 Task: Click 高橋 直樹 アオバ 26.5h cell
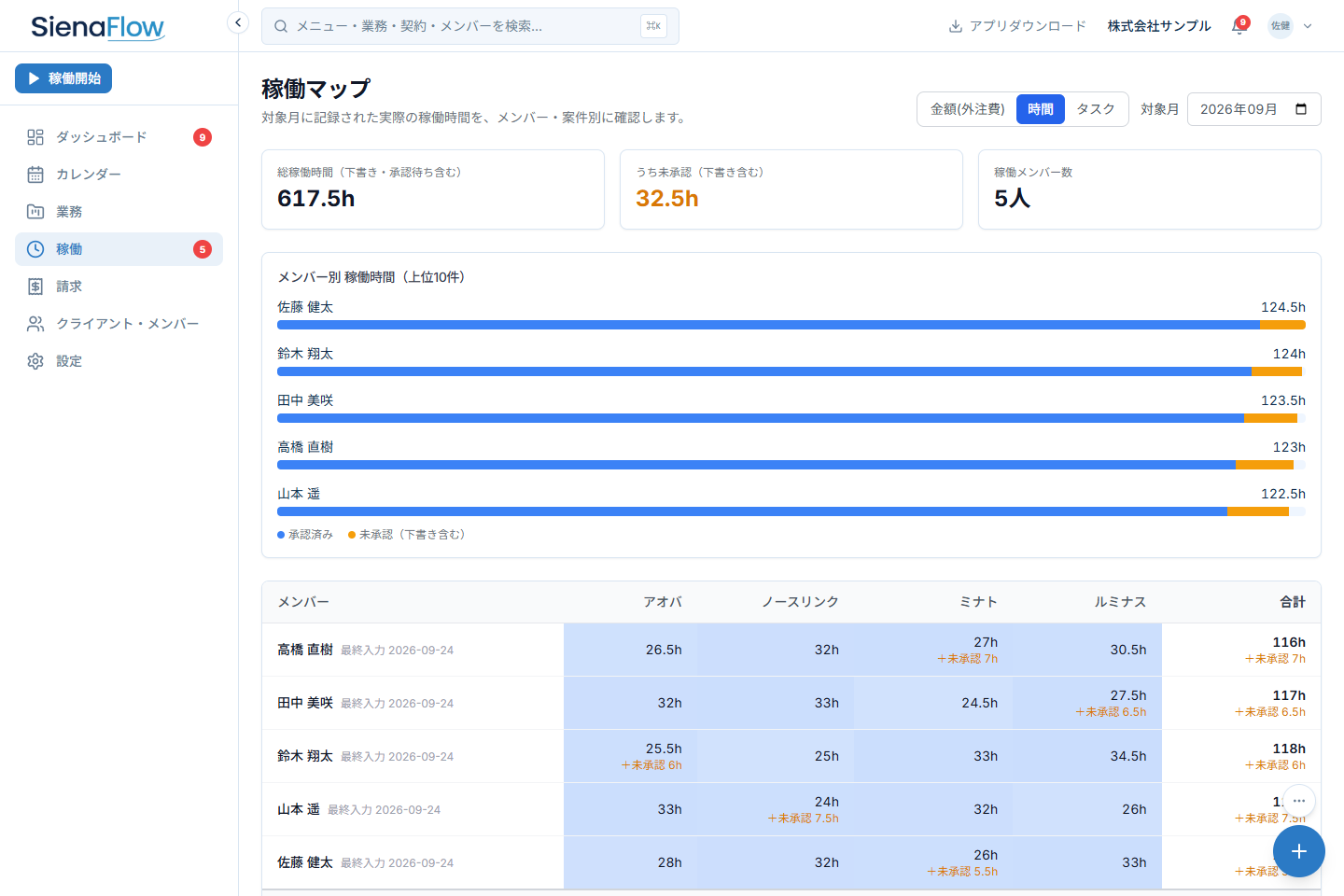pyautogui.click(x=630, y=650)
